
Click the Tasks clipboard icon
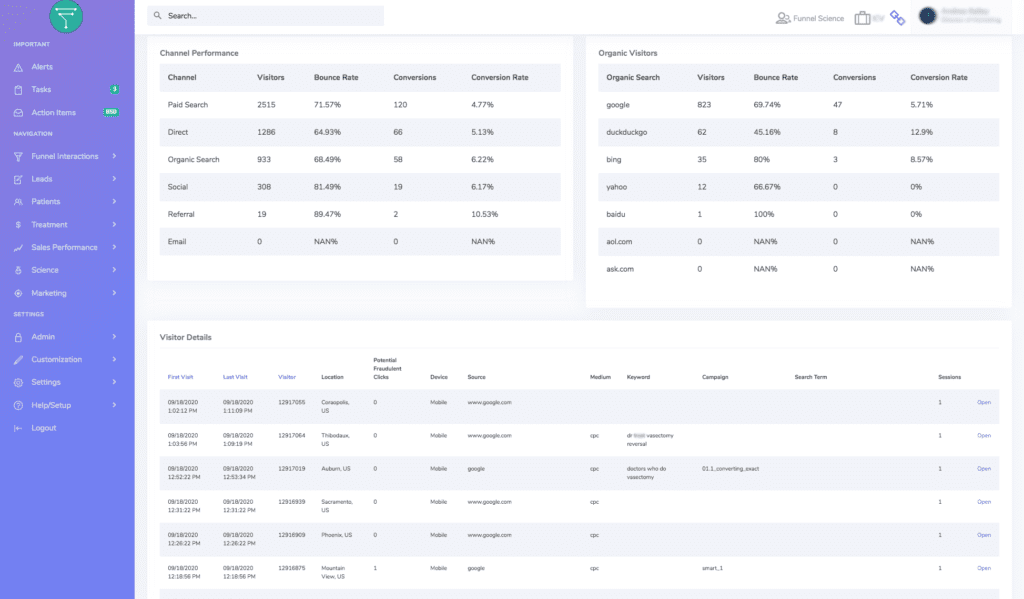tap(19, 90)
